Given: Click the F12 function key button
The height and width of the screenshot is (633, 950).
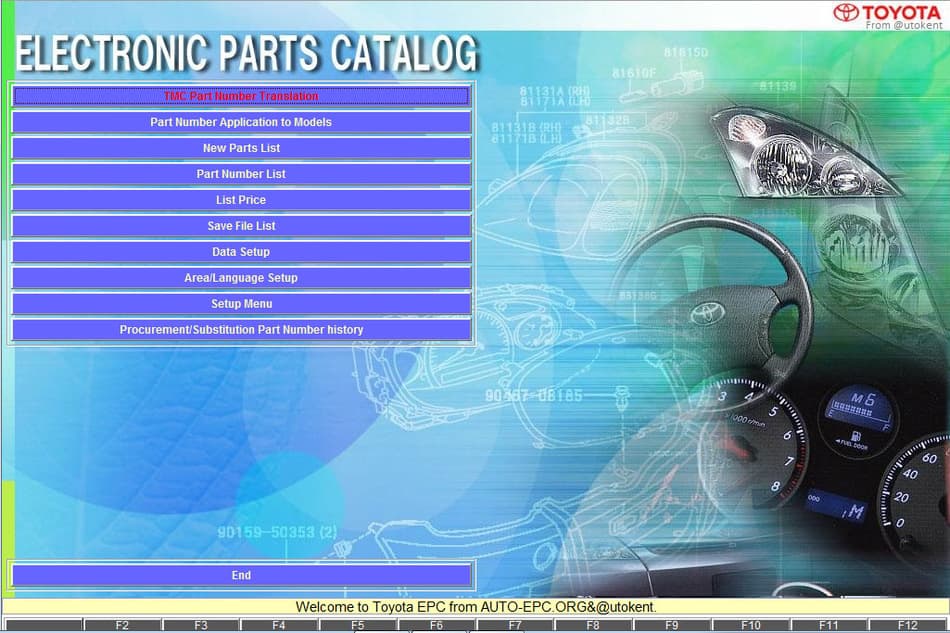Looking at the screenshot, I should [x=907, y=625].
